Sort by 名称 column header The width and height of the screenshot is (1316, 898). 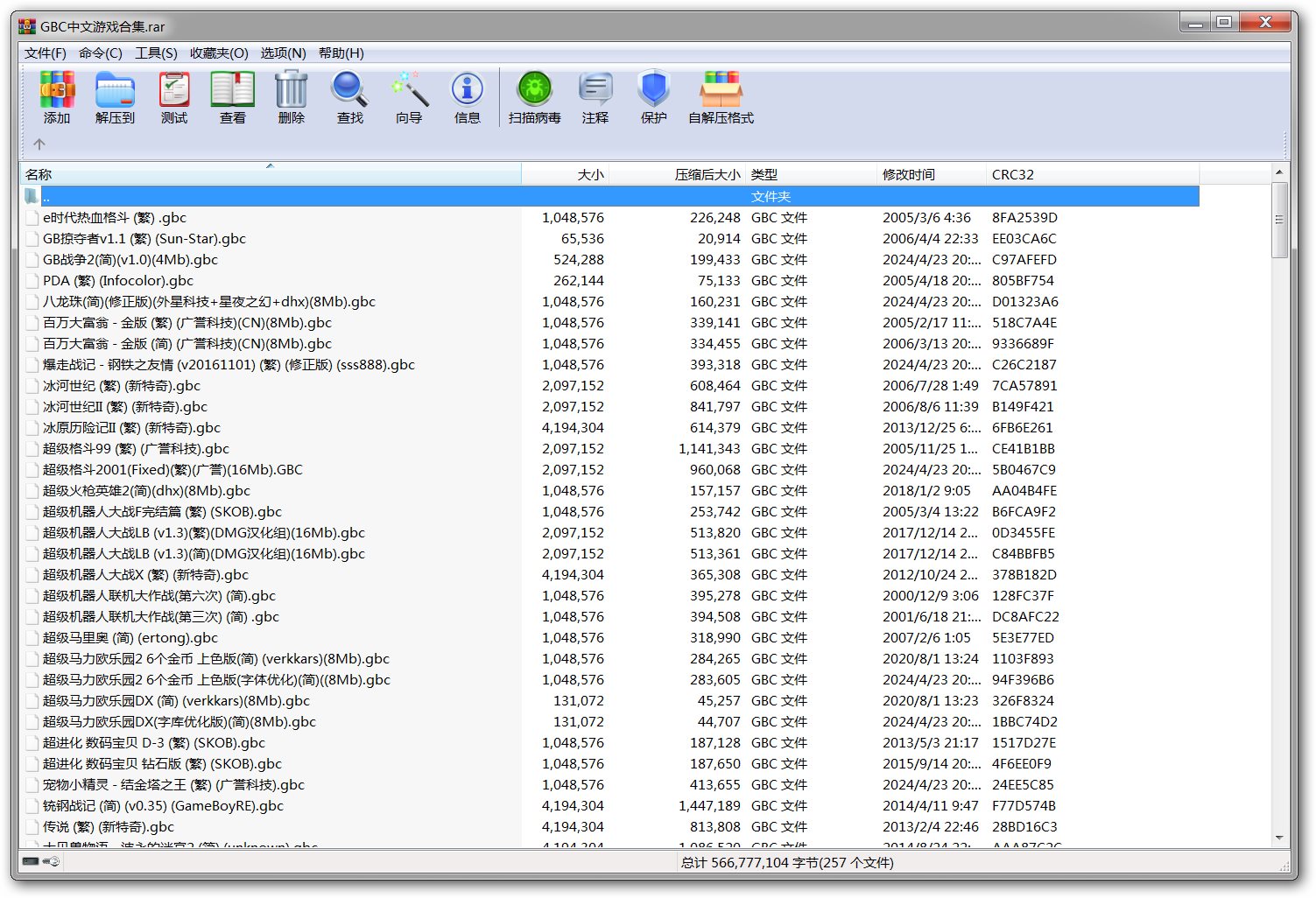(x=271, y=174)
